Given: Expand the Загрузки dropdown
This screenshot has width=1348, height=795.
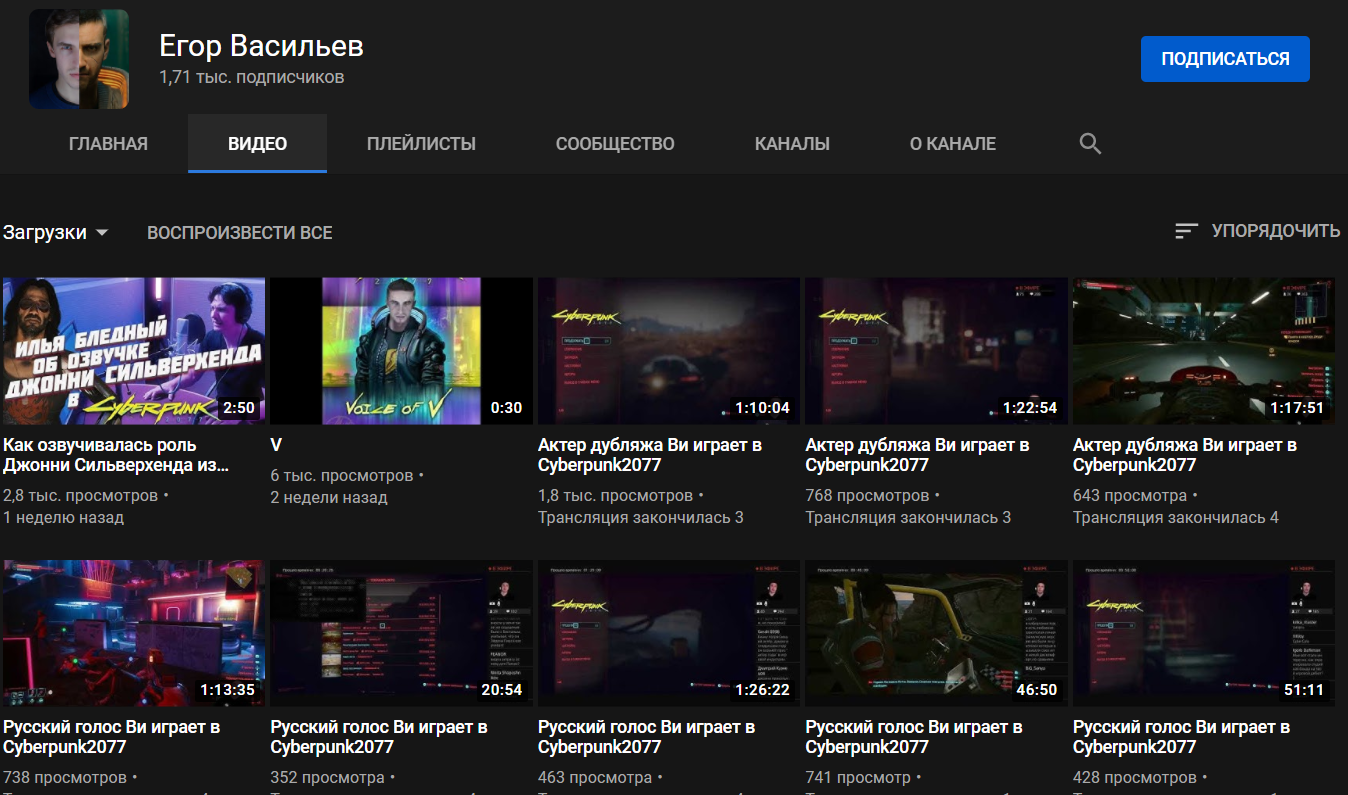Looking at the screenshot, I should (56, 232).
